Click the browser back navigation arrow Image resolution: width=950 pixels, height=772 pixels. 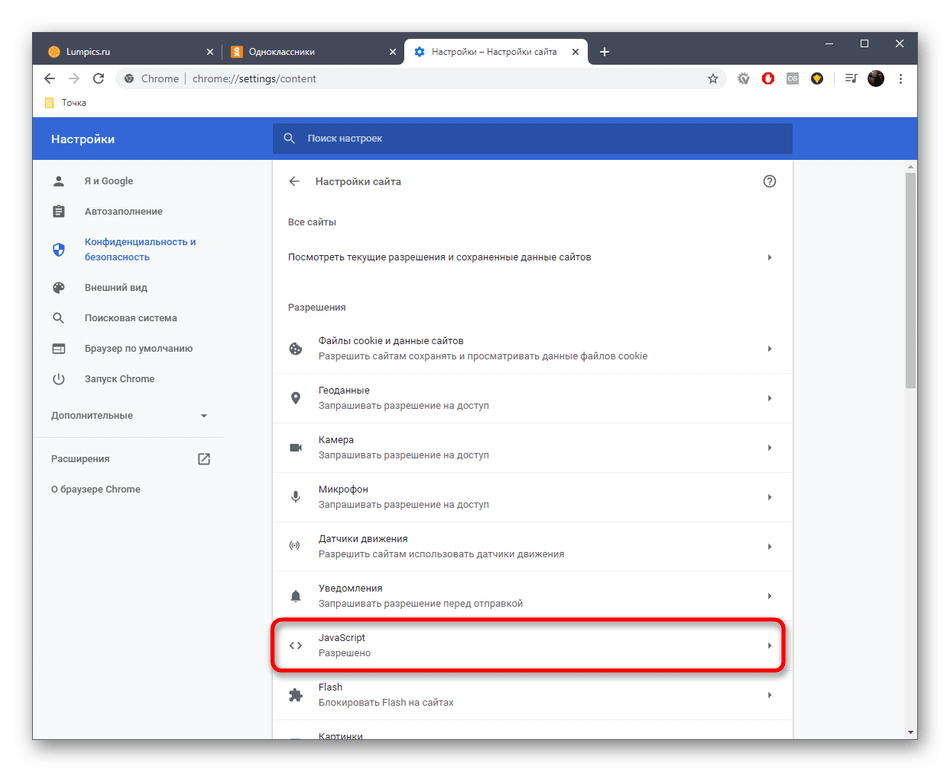[x=50, y=79]
